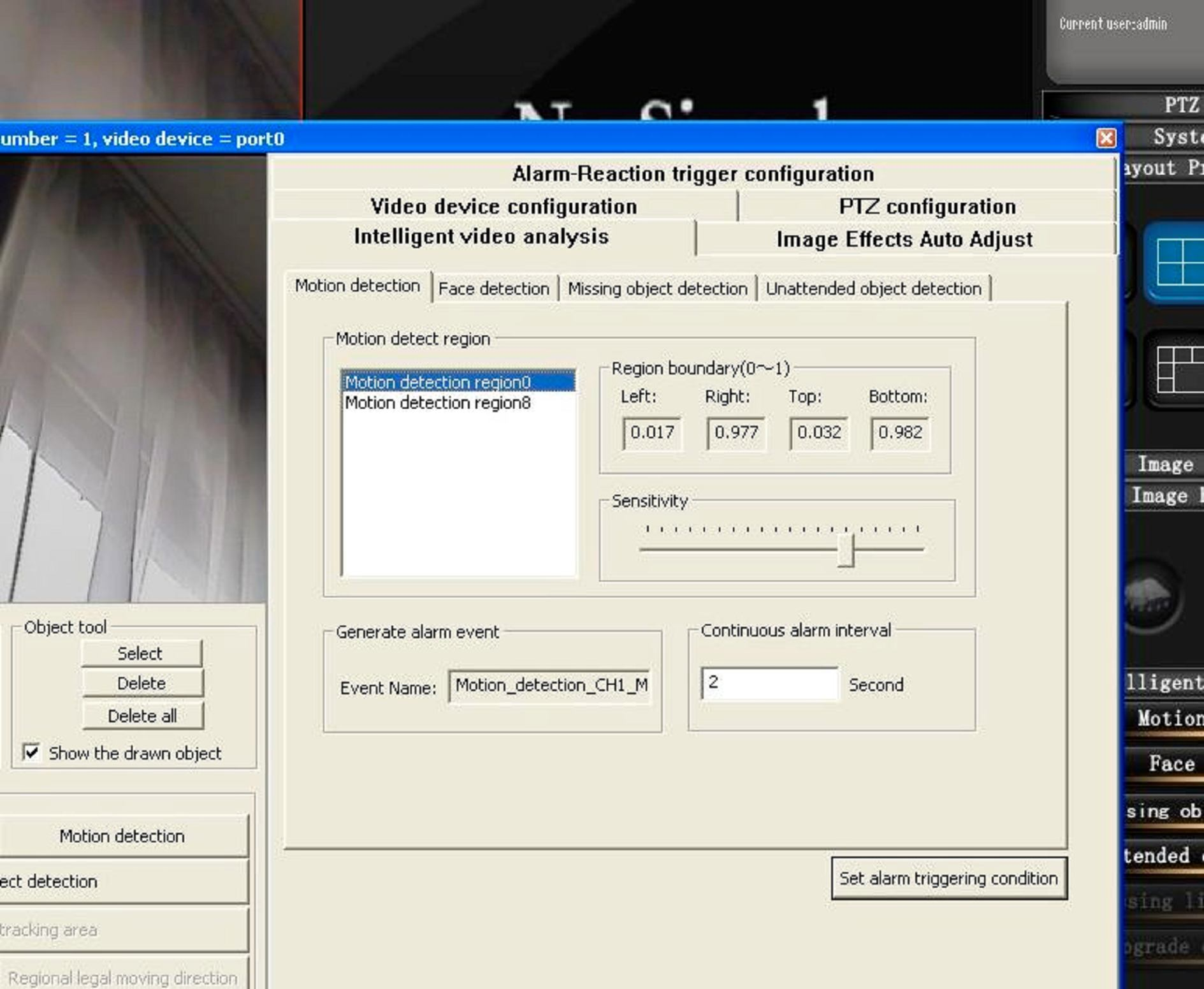Click the Event Name input field
This screenshot has width=1204, height=989.
pos(549,685)
